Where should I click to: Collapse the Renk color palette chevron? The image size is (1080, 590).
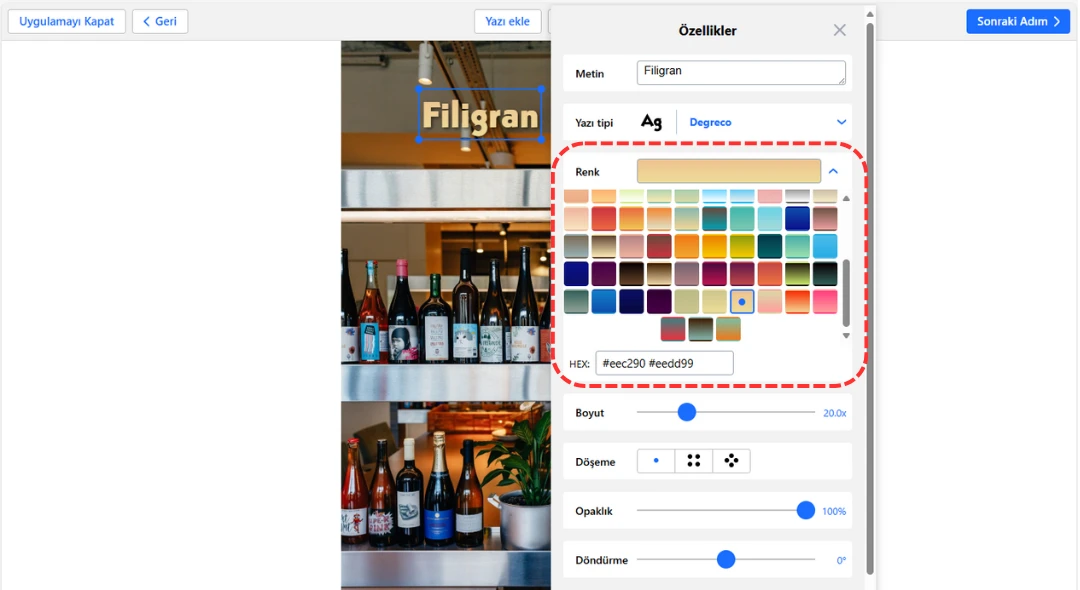(833, 172)
